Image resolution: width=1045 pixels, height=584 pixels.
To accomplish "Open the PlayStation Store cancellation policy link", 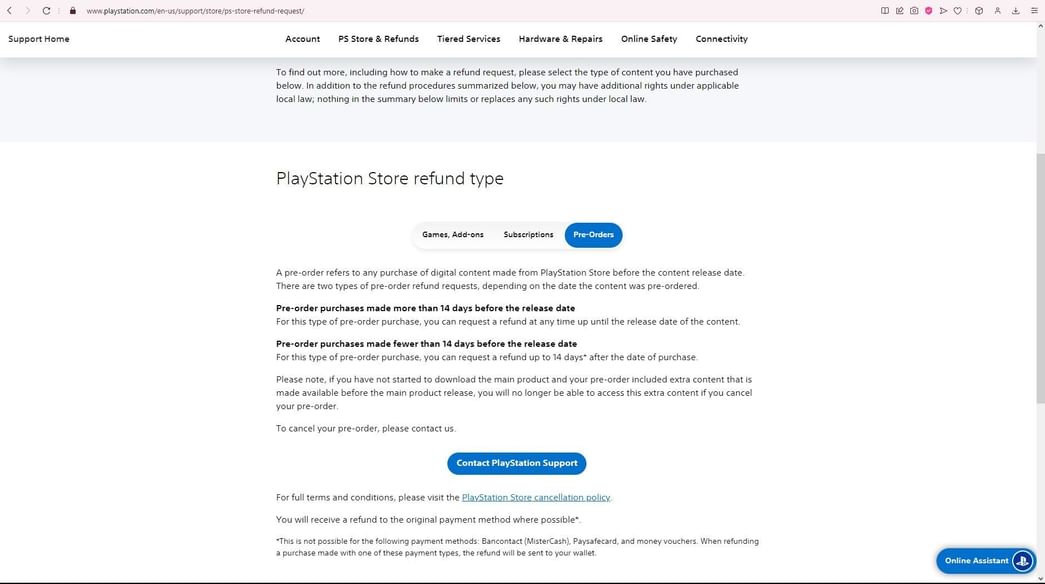I will click(x=536, y=497).
